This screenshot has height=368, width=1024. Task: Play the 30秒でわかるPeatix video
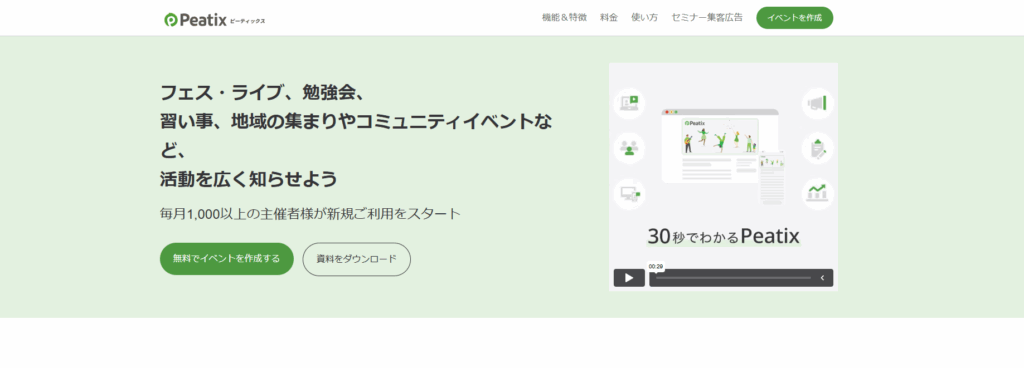tap(629, 278)
